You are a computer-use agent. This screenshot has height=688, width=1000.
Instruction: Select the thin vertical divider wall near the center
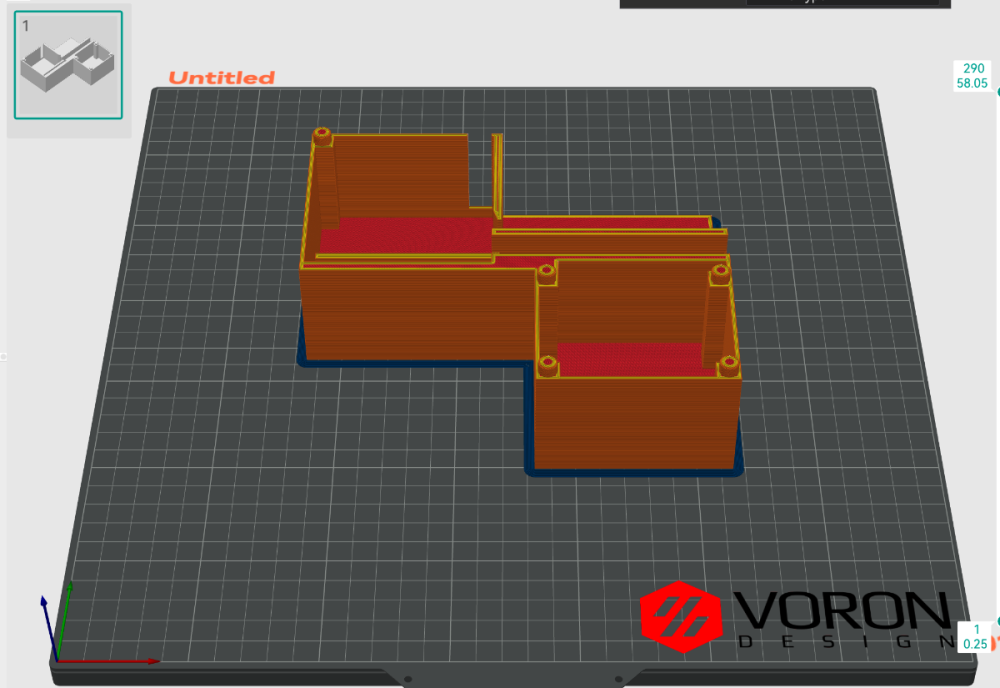pos(497,174)
